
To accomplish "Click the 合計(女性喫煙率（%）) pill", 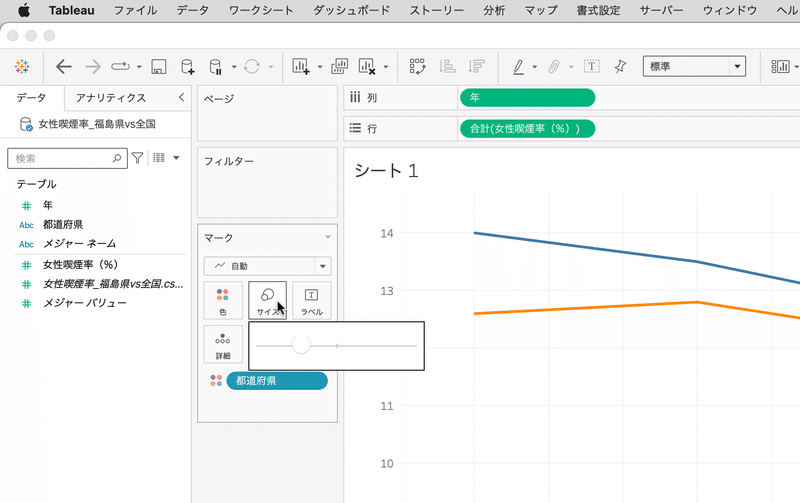I will coord(528,129).
